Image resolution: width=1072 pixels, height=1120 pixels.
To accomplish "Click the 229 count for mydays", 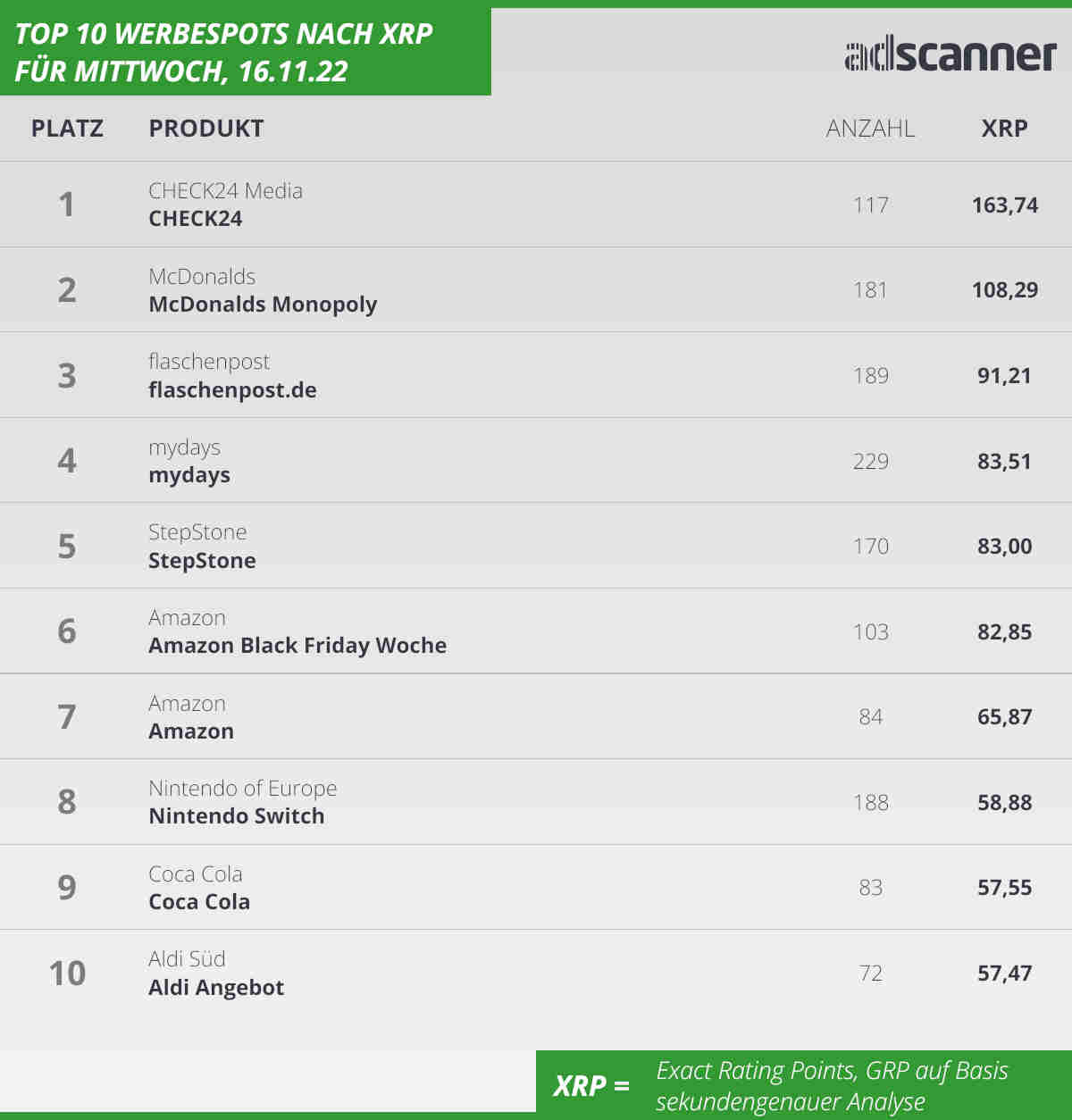I will [870, 462].
